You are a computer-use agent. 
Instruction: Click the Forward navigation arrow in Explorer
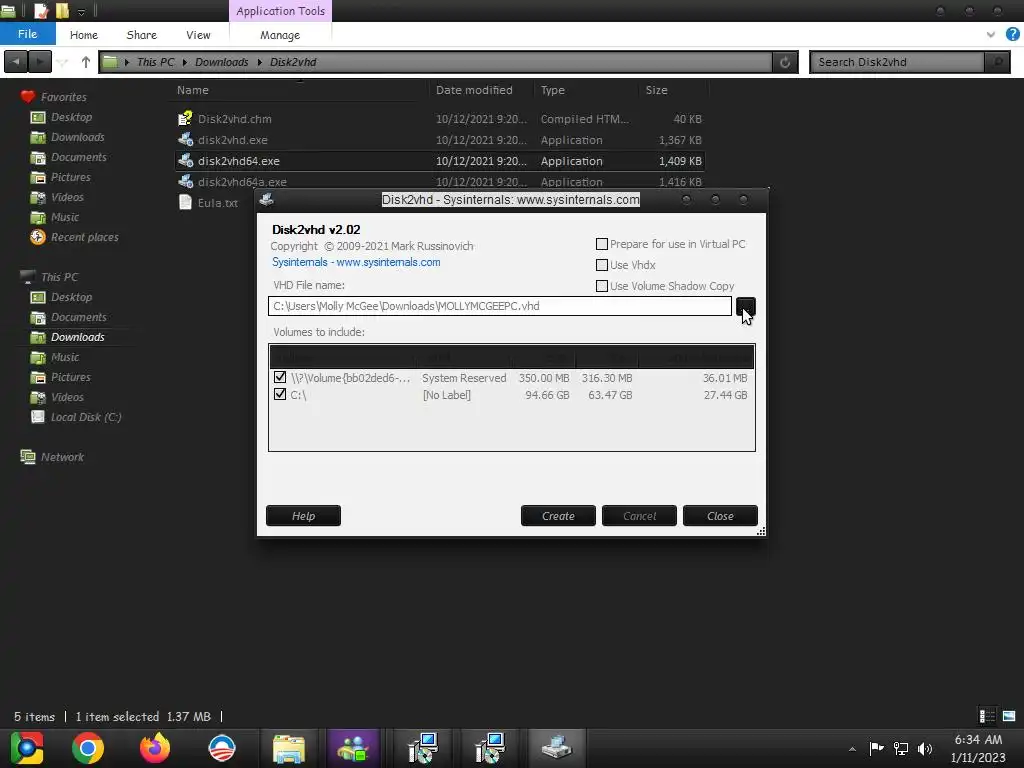tap(40, 62)
